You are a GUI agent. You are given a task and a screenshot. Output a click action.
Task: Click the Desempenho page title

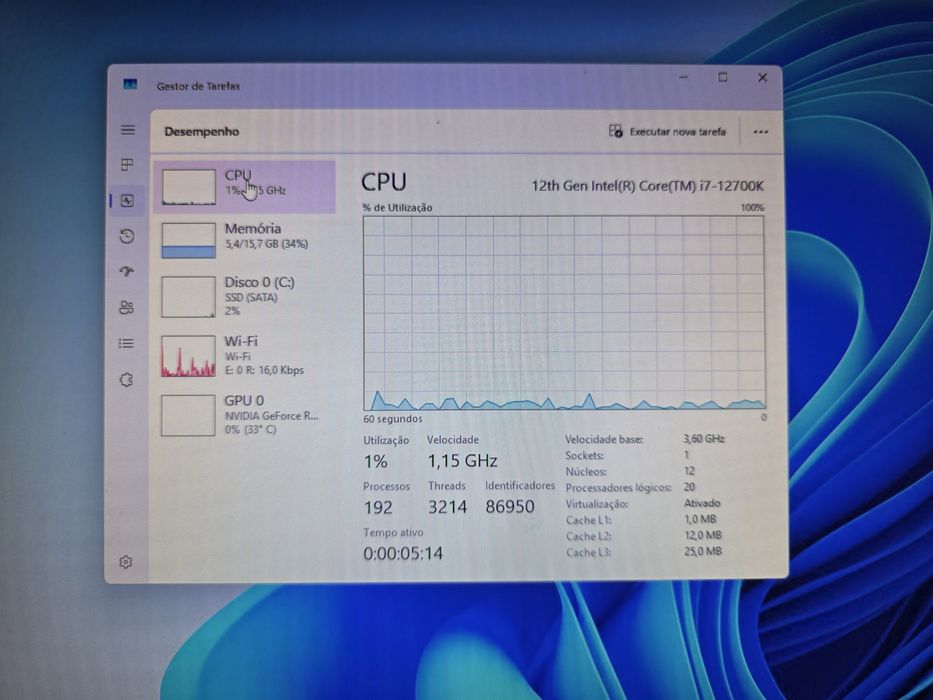[x=202, y=132]
